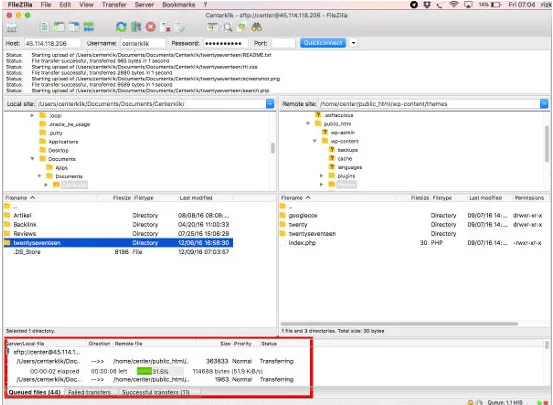Select the index.php file in remote list
Image resolution: width=553 pixels, height=405 pixels.
coord(414,243)
